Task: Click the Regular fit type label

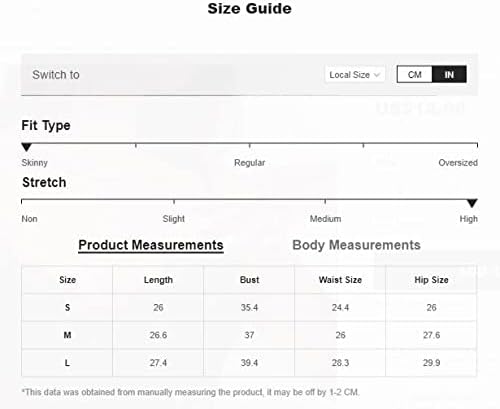Action: click(x=249, y=163)
